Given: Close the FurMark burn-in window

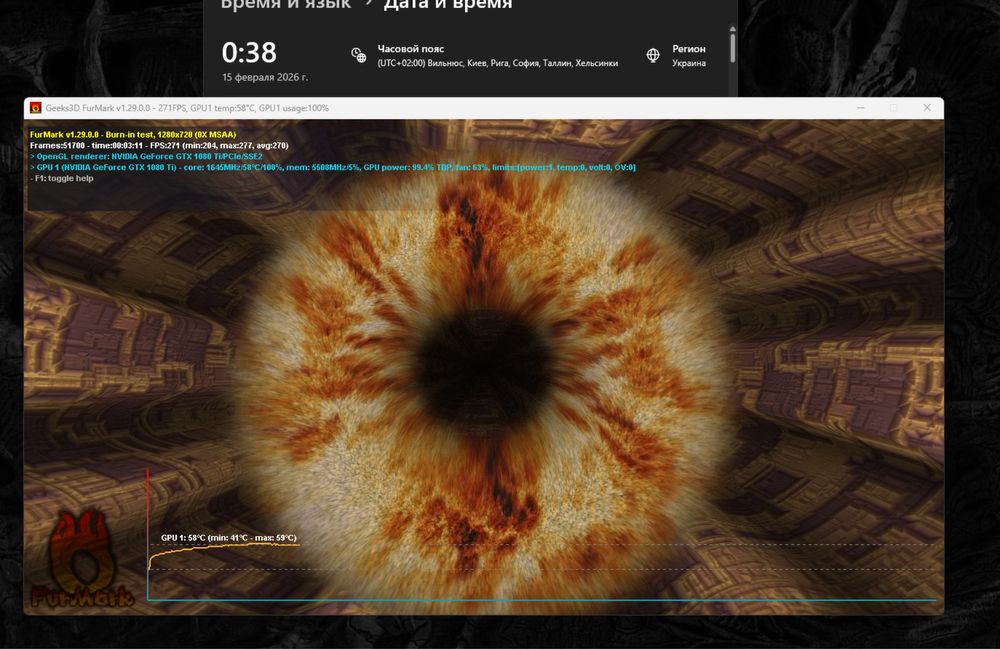Looking at the screenshot, I should point(927,108).
